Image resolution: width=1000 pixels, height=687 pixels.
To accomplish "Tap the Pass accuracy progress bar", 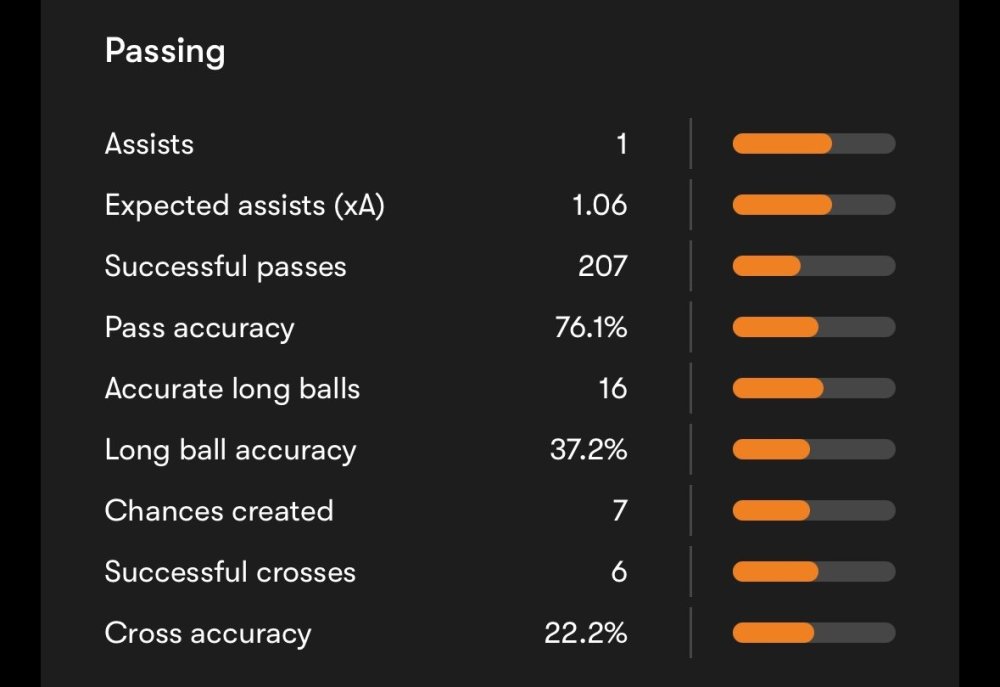I will [x=813, y=328].
